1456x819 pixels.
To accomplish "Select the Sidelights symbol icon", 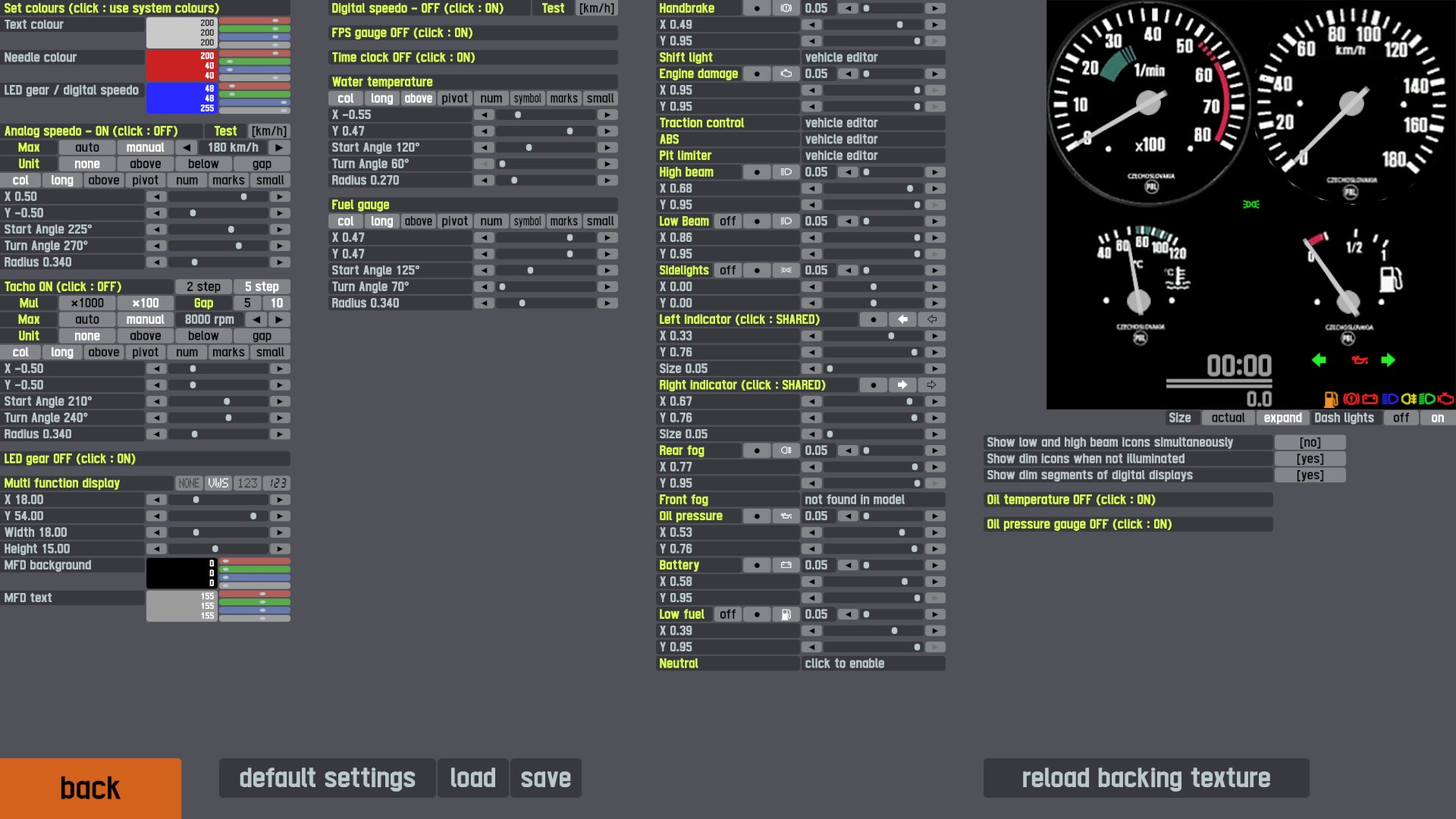I will click(786, 271).
